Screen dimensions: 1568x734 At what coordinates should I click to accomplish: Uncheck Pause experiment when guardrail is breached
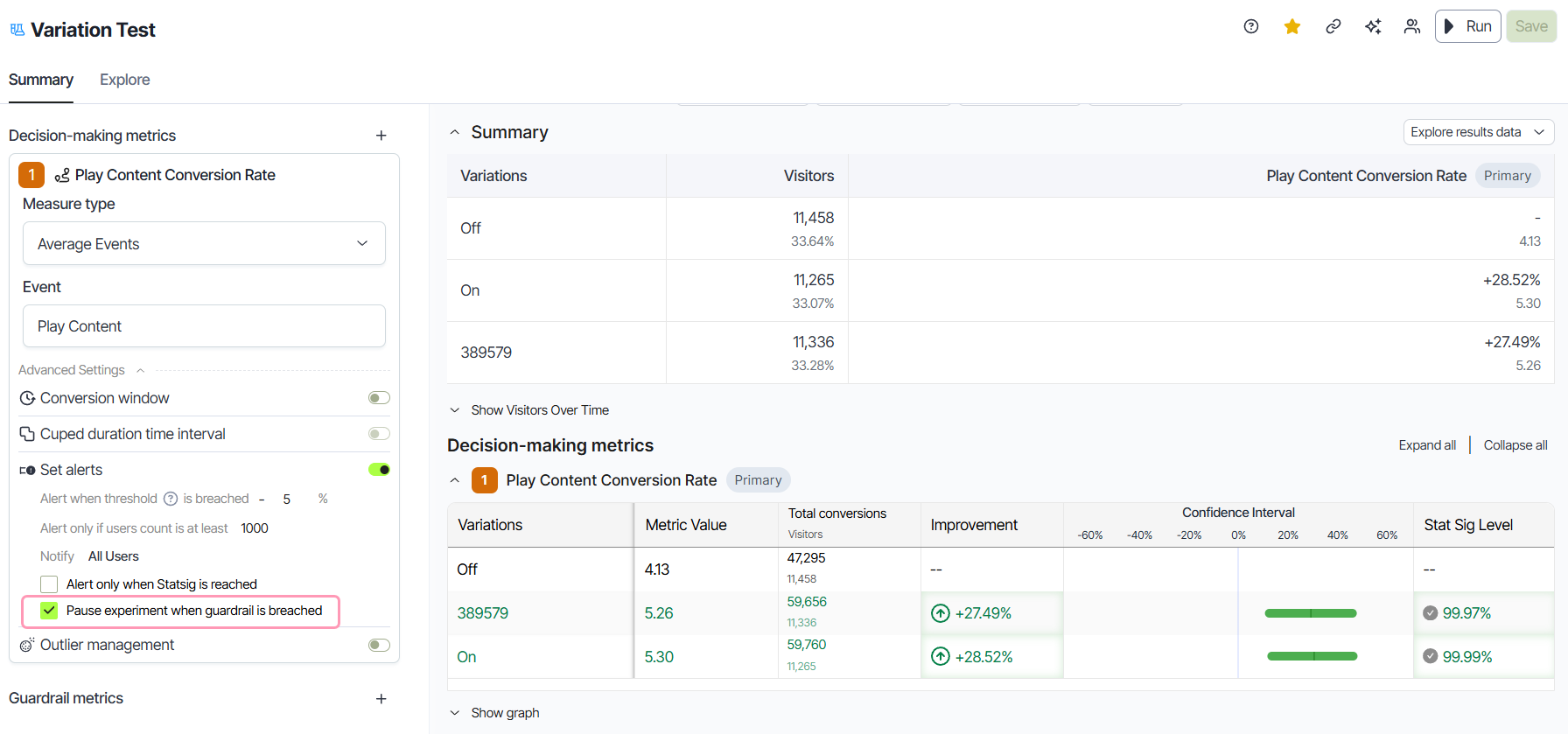tap(49, 611)
